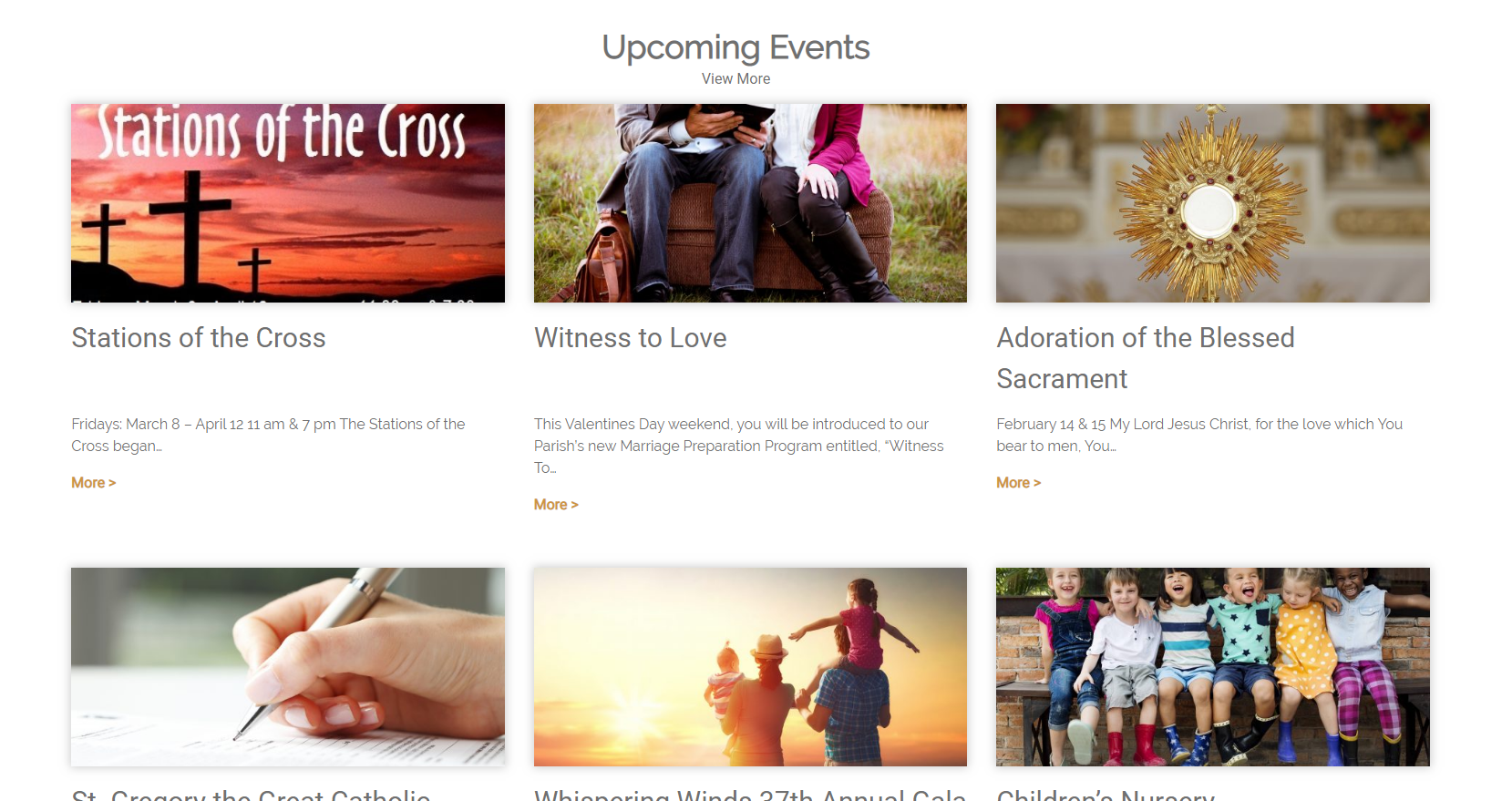Open the Stations of the Cross title

[199, 338]
